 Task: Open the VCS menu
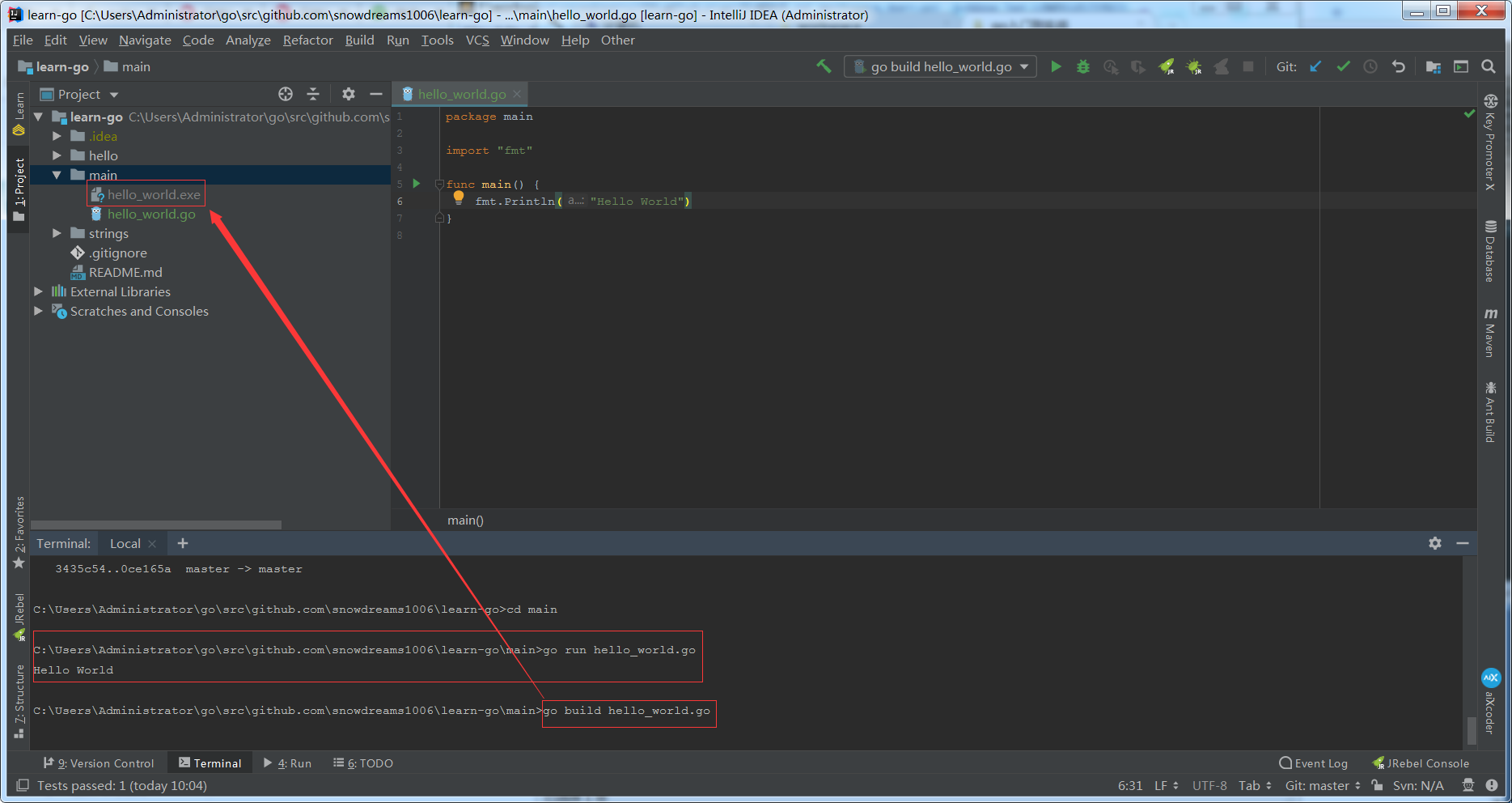coord(476,40)
